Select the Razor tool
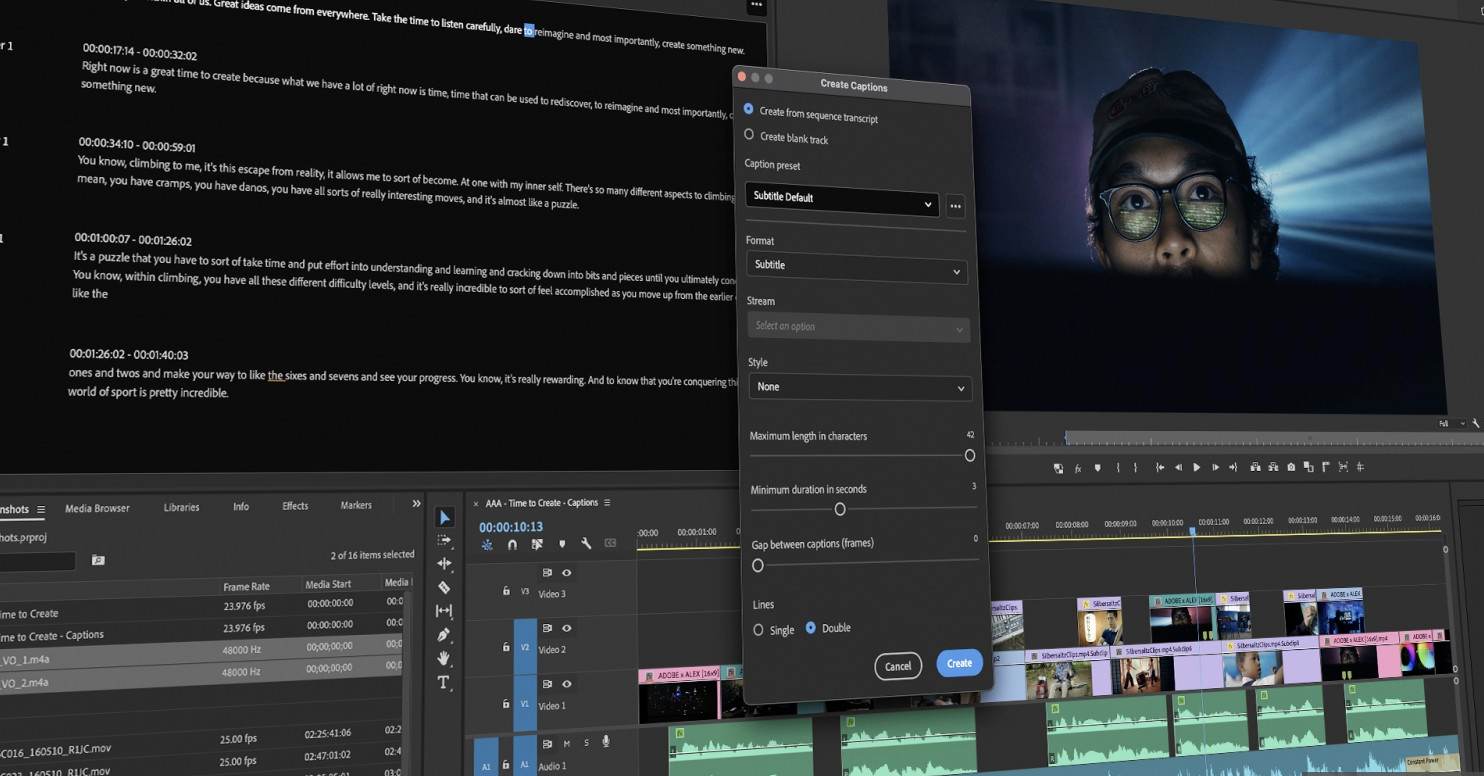The image size is (1484, 776). [x=444, y=588]
